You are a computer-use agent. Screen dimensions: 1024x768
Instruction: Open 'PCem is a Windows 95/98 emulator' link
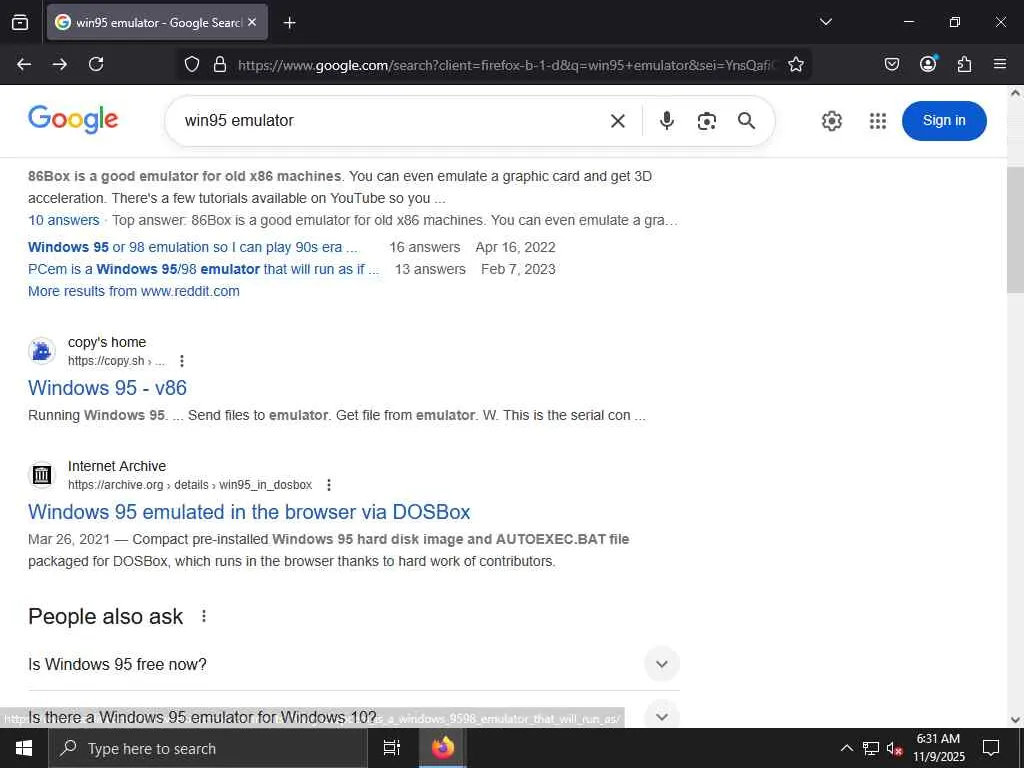point(203,269)
